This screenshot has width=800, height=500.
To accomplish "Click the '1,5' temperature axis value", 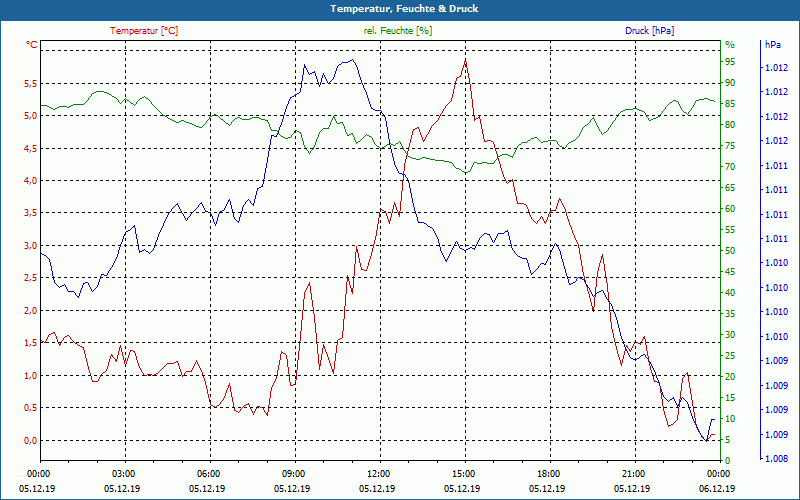I will tap(31, 342).
